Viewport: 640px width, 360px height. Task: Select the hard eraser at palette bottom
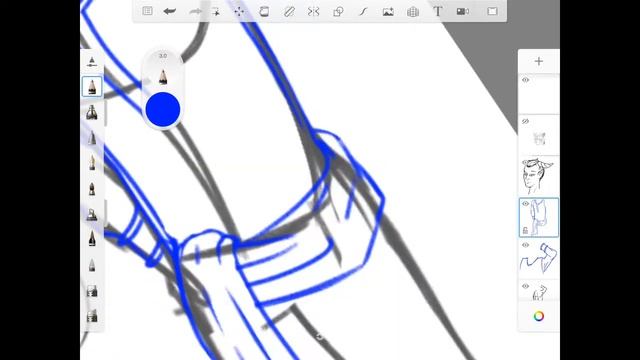(x=92, y=316)
